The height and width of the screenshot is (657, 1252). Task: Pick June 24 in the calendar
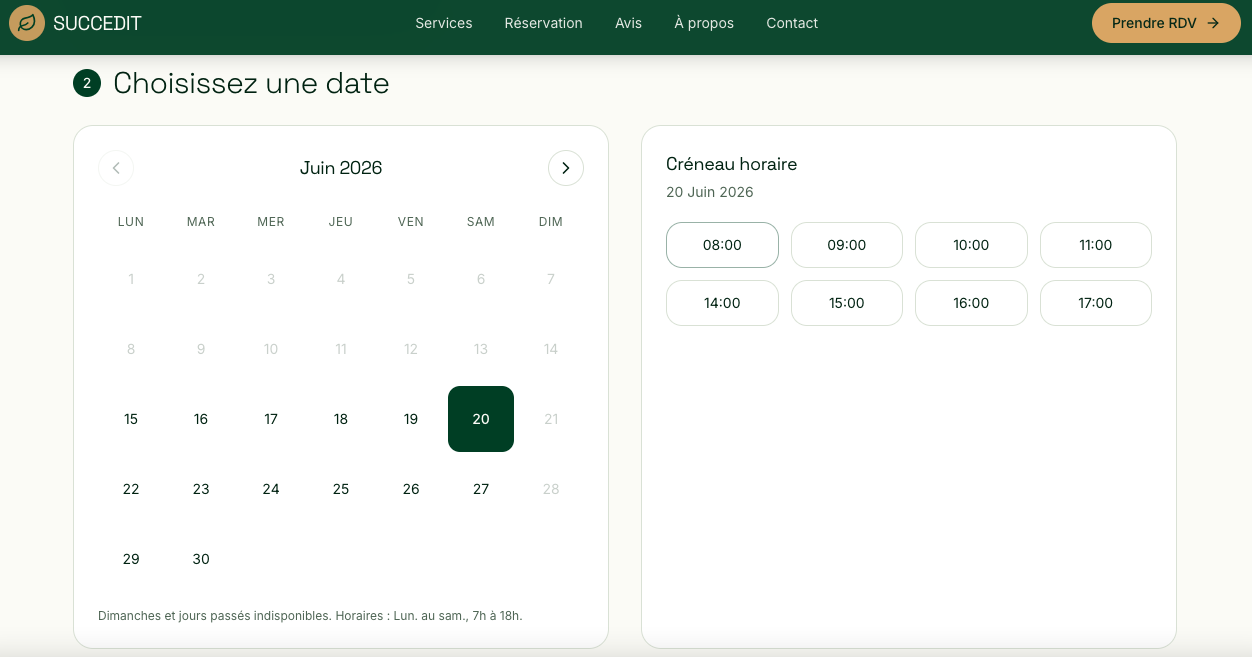point(271,489)
